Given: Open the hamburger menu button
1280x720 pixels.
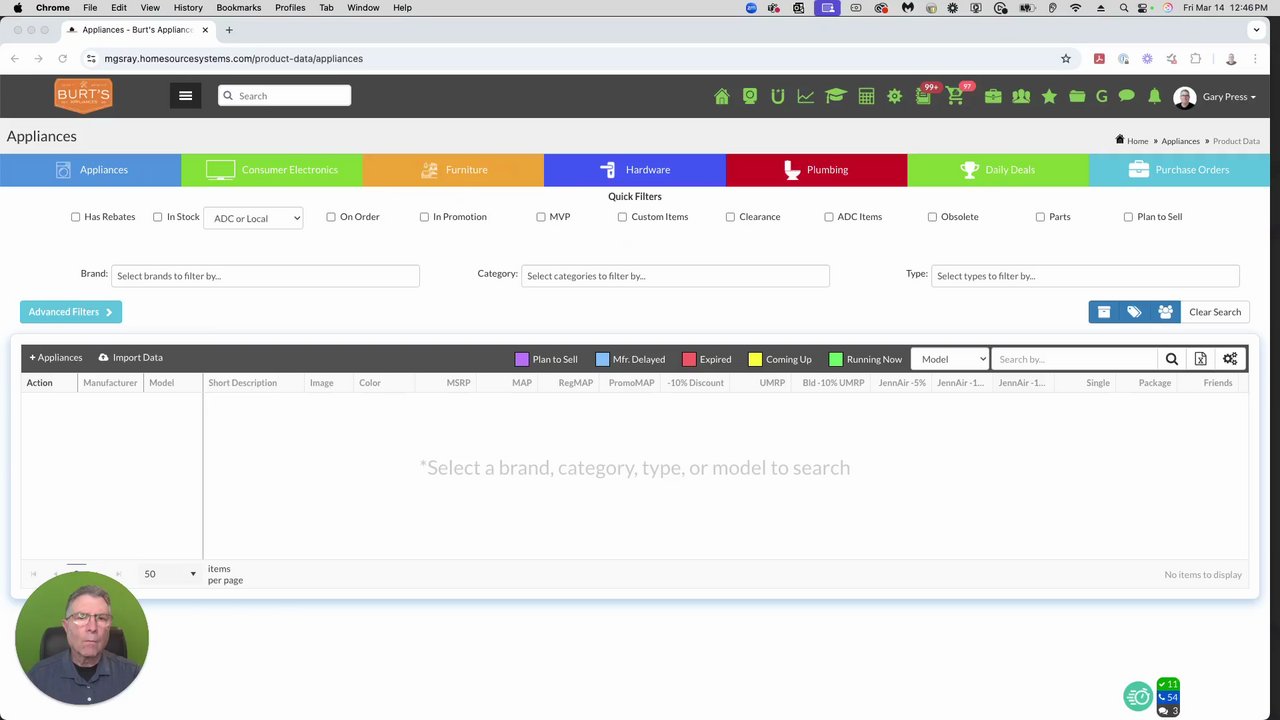Looking at the screenshot, I should click(x=185, y=96).
